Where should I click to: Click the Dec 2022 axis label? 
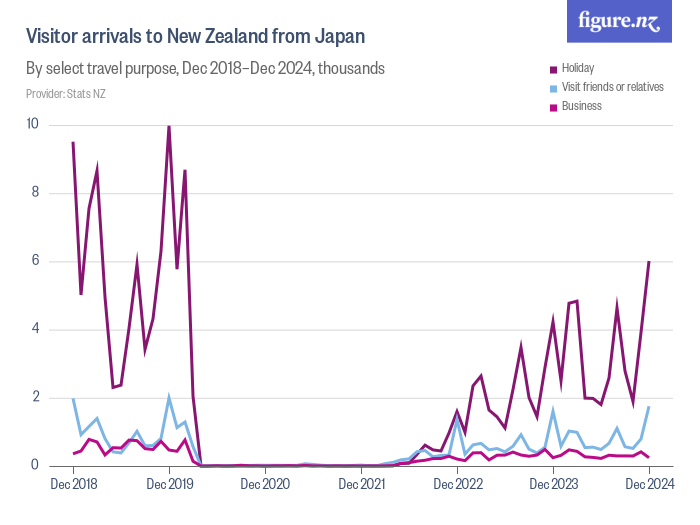tap(457, 485)
